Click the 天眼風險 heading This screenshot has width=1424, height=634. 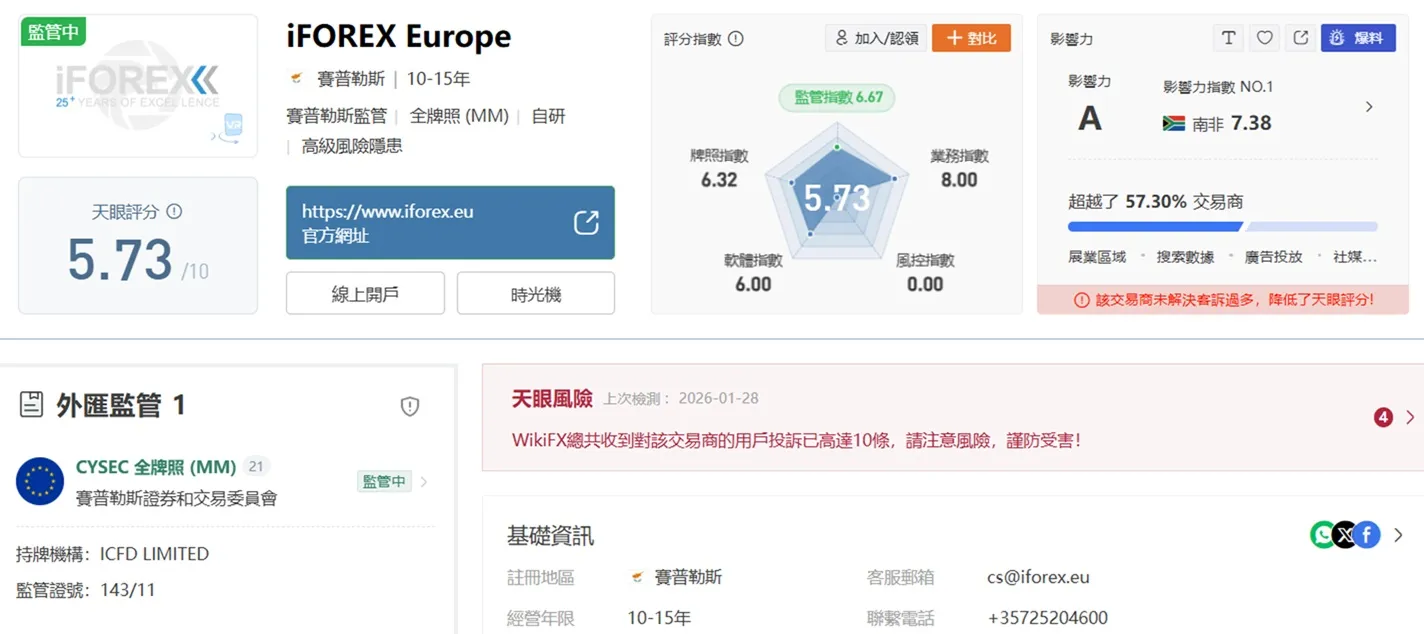(x=552, y=398)
